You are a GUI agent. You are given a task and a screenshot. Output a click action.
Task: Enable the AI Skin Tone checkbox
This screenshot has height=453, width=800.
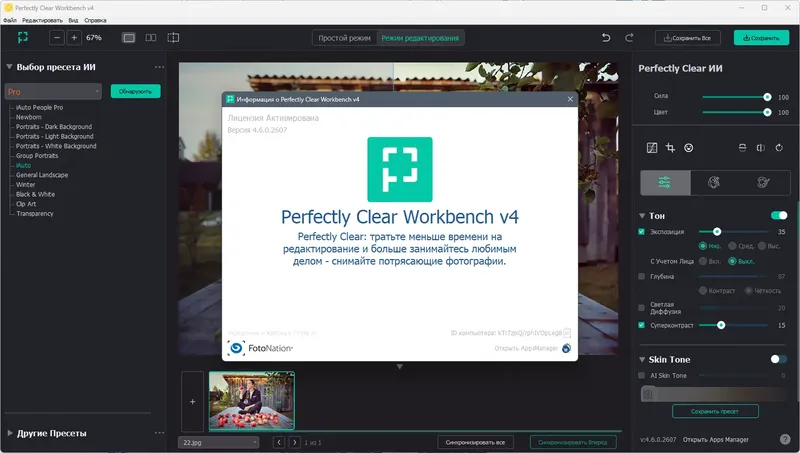coord(642,375)
